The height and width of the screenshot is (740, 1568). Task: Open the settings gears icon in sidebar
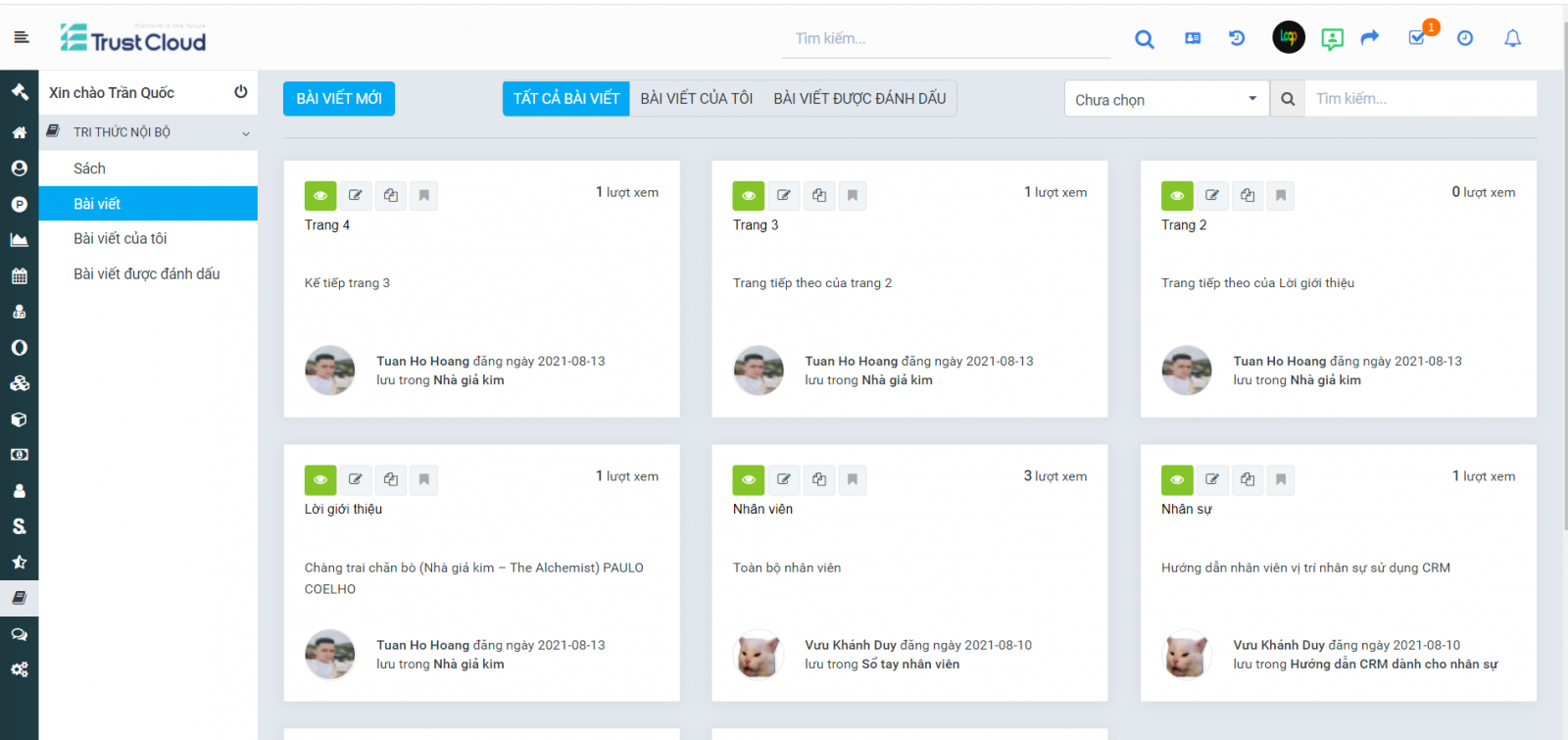pos(19,669)
